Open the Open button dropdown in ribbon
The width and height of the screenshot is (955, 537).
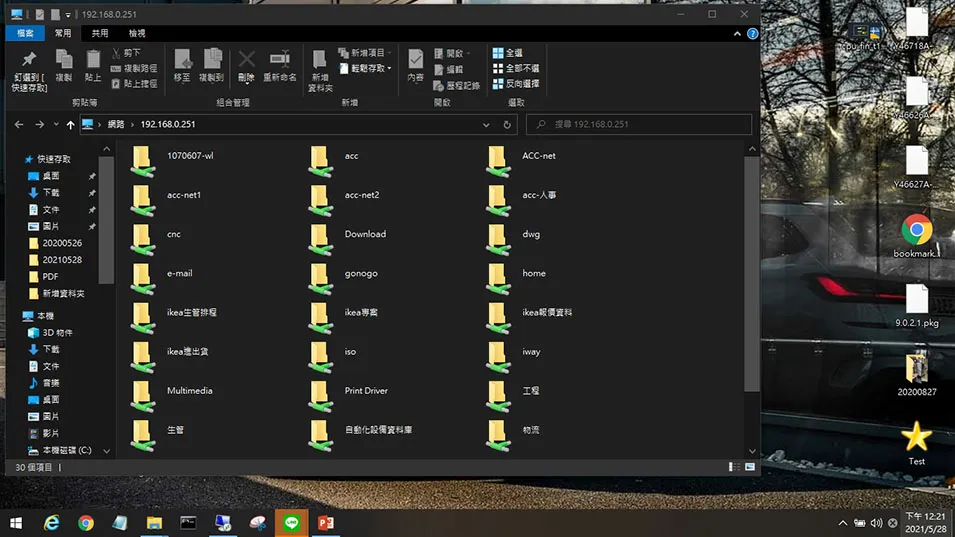coord(452,54)
